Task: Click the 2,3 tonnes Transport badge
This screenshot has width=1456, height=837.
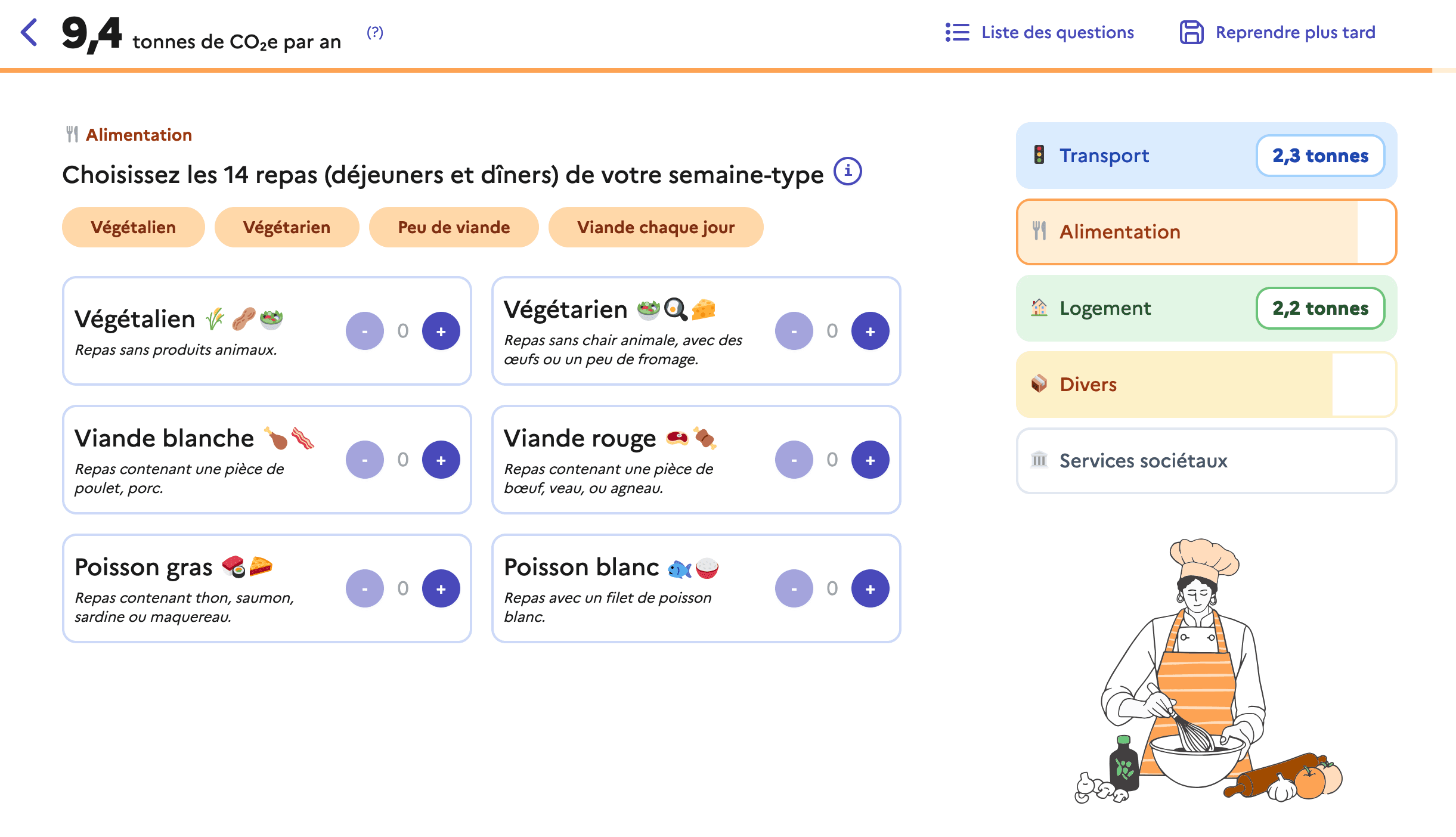Action: (x=1320, y=156)
